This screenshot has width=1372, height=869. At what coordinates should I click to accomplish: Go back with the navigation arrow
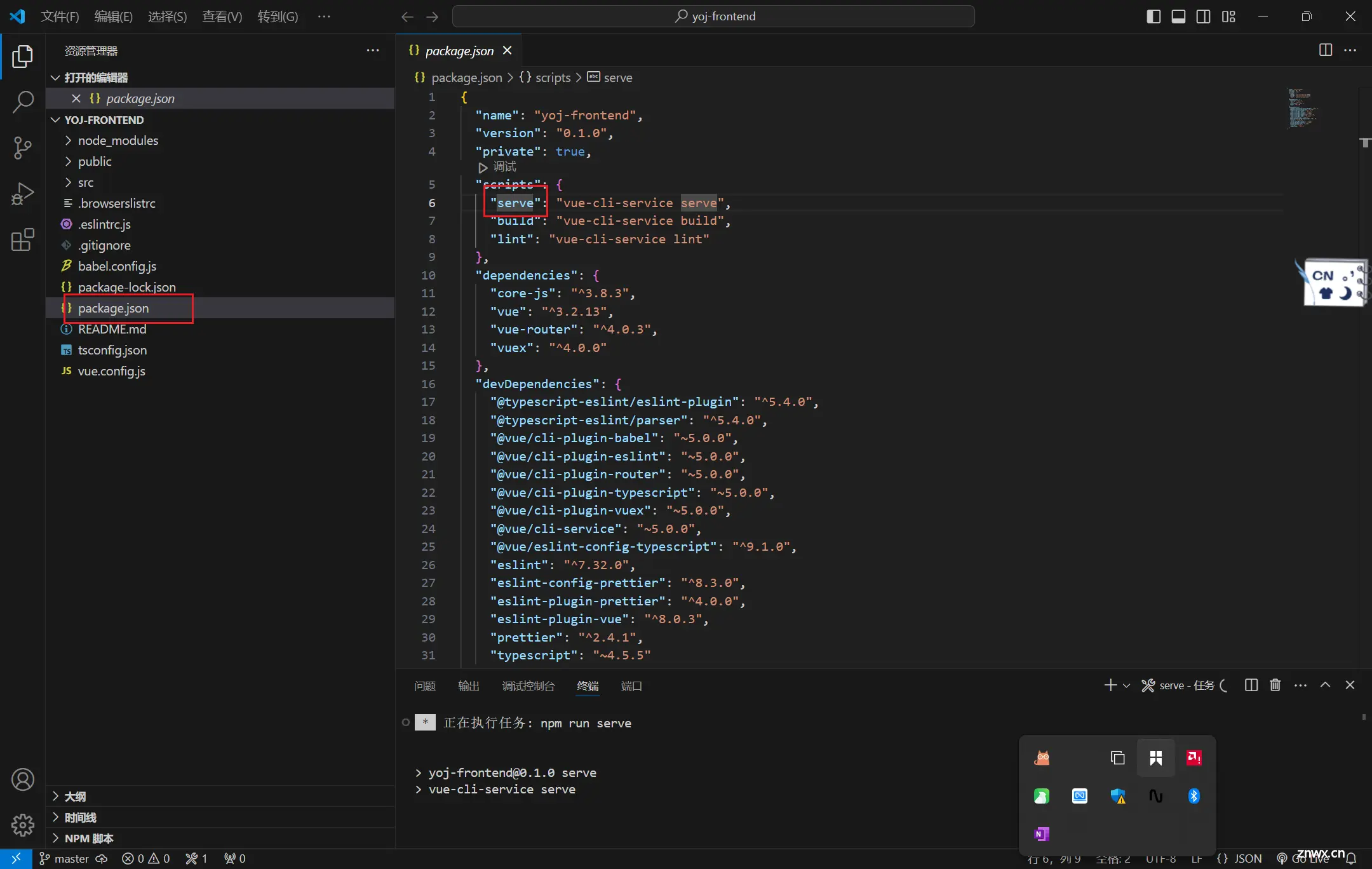pos(408,17)
